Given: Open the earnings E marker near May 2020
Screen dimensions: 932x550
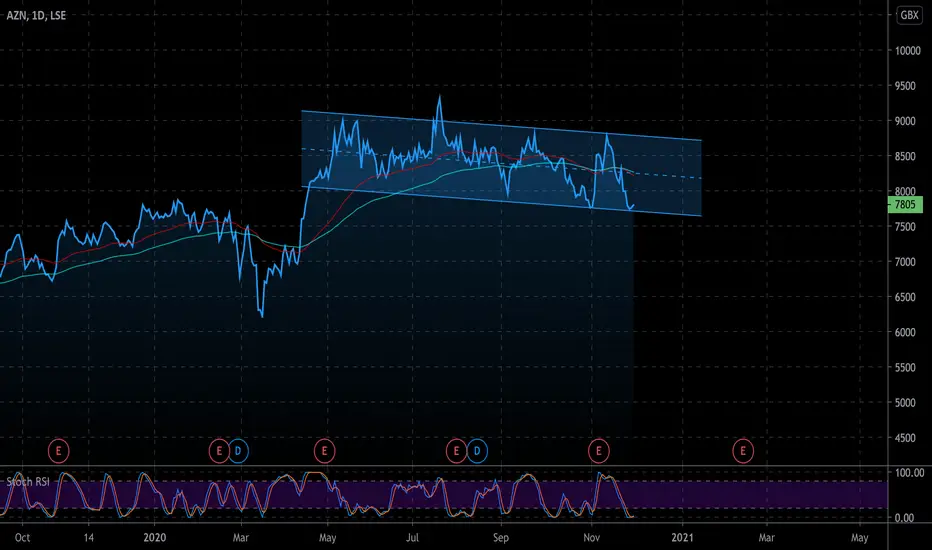Looking at the screenshot, I should [x=325, y=451].
